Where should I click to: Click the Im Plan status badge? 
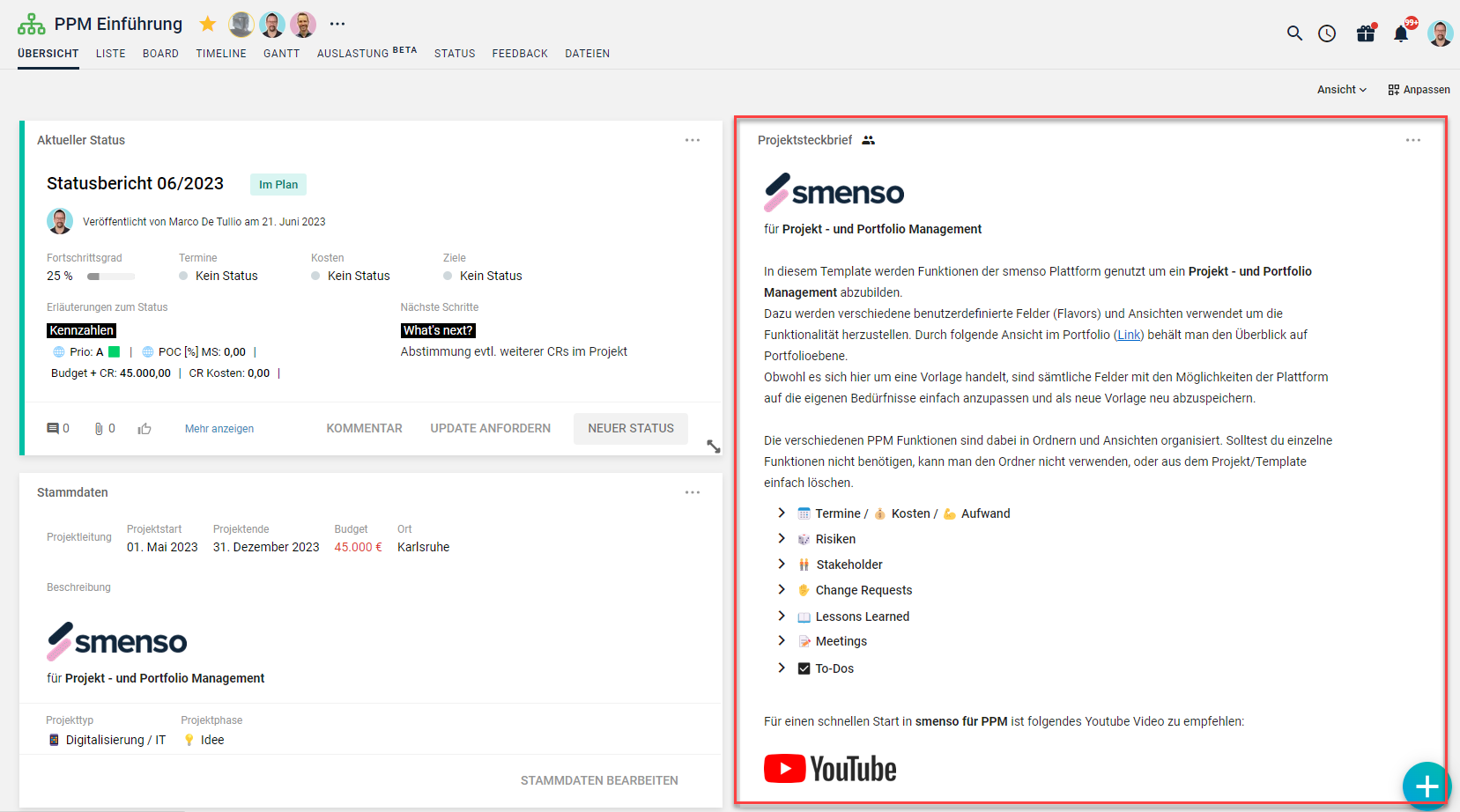pyautogui.click(x=278, y=184)
